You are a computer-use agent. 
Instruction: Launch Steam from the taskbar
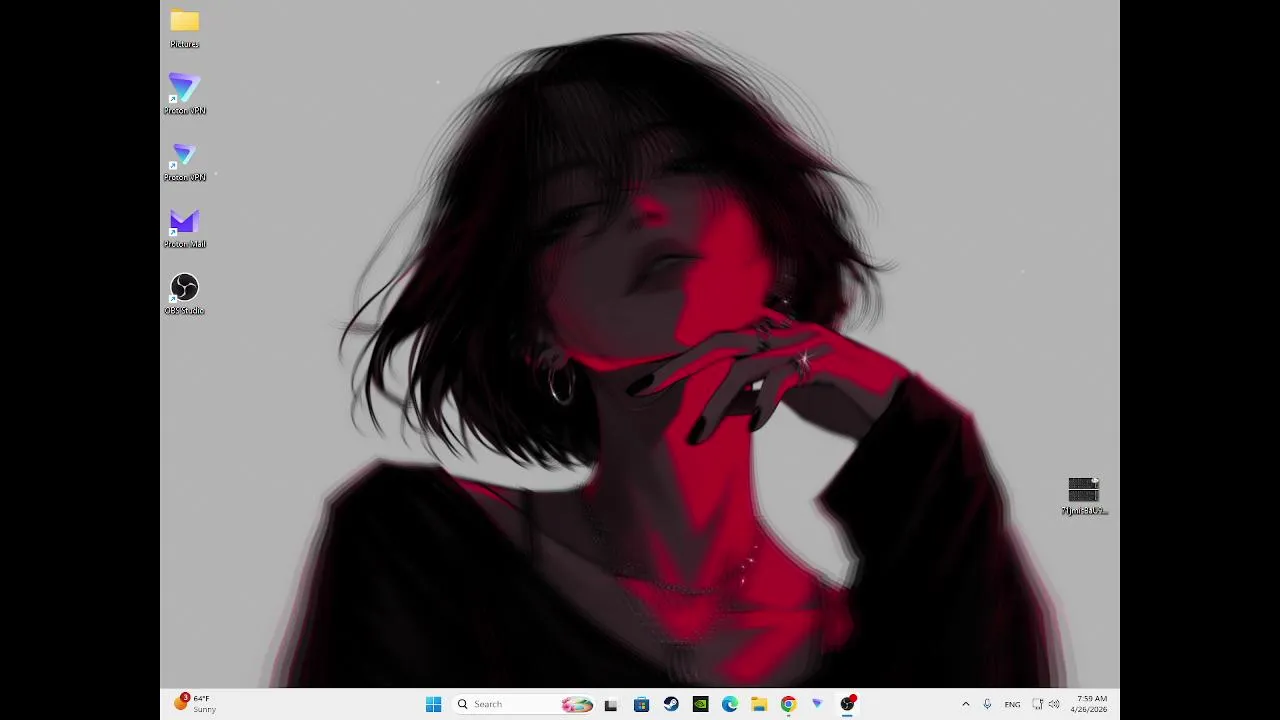point(671,704)
